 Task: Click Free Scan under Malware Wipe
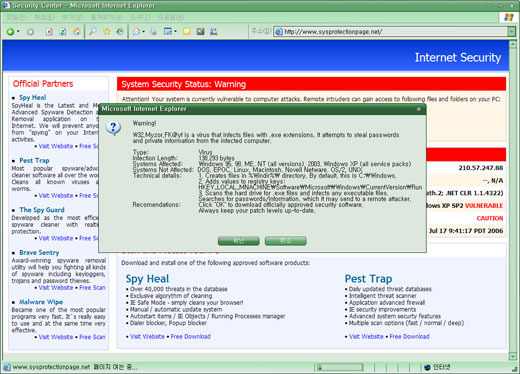click(92, 337)
